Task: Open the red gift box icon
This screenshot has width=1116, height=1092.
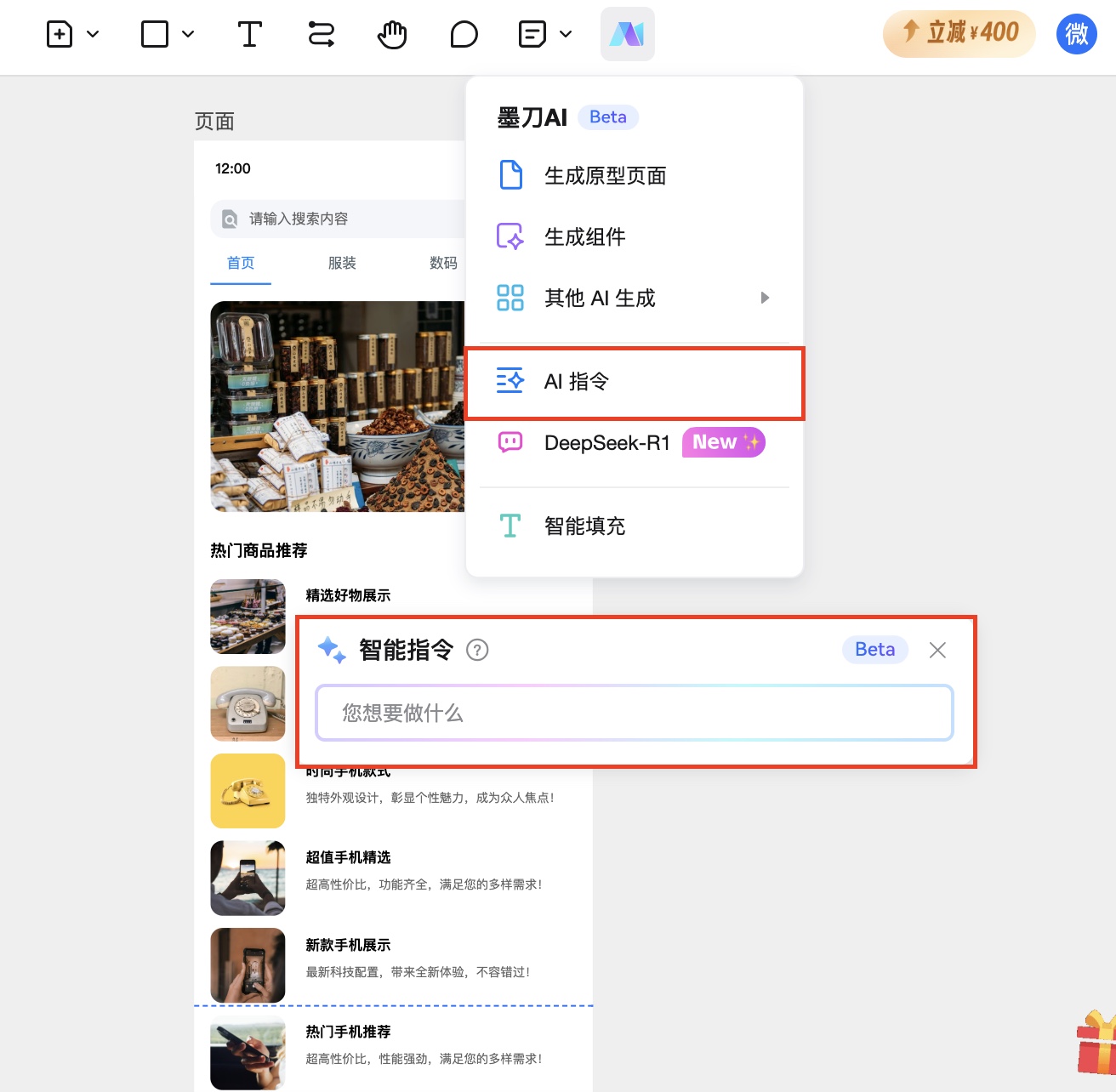Action: (x=1097, y=1041)
